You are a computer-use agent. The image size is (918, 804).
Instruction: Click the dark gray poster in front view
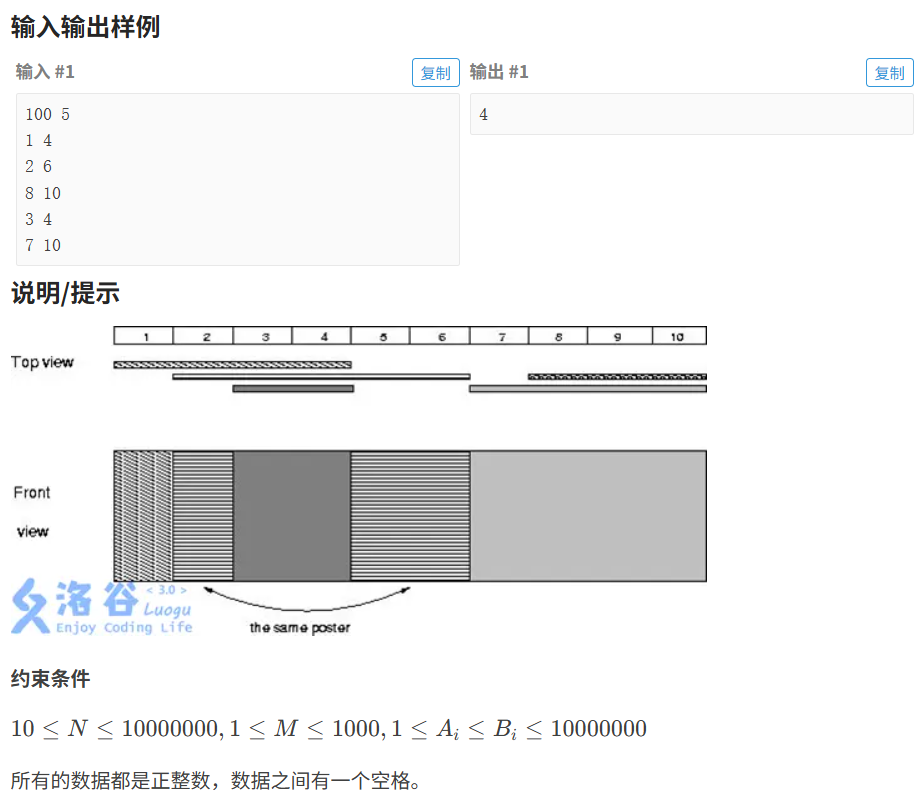292,516
